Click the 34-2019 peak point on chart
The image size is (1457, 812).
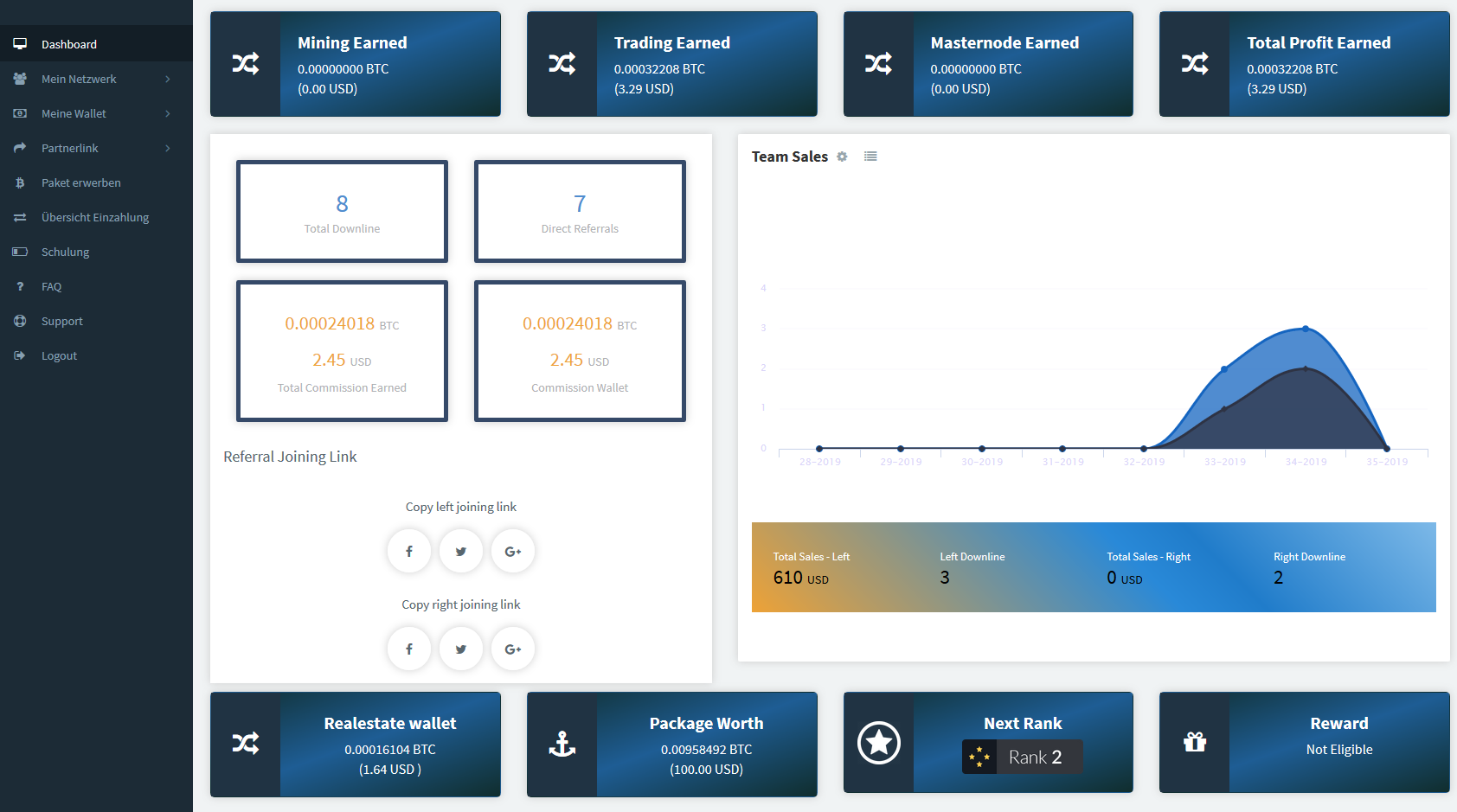coord(1306,329)
